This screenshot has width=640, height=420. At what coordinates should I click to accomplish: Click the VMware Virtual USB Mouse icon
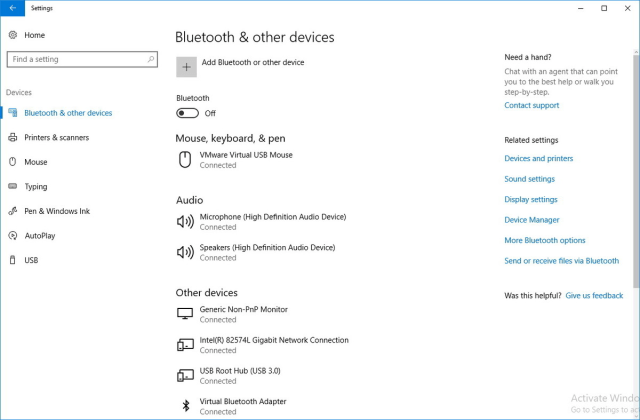tap(185, 160)
